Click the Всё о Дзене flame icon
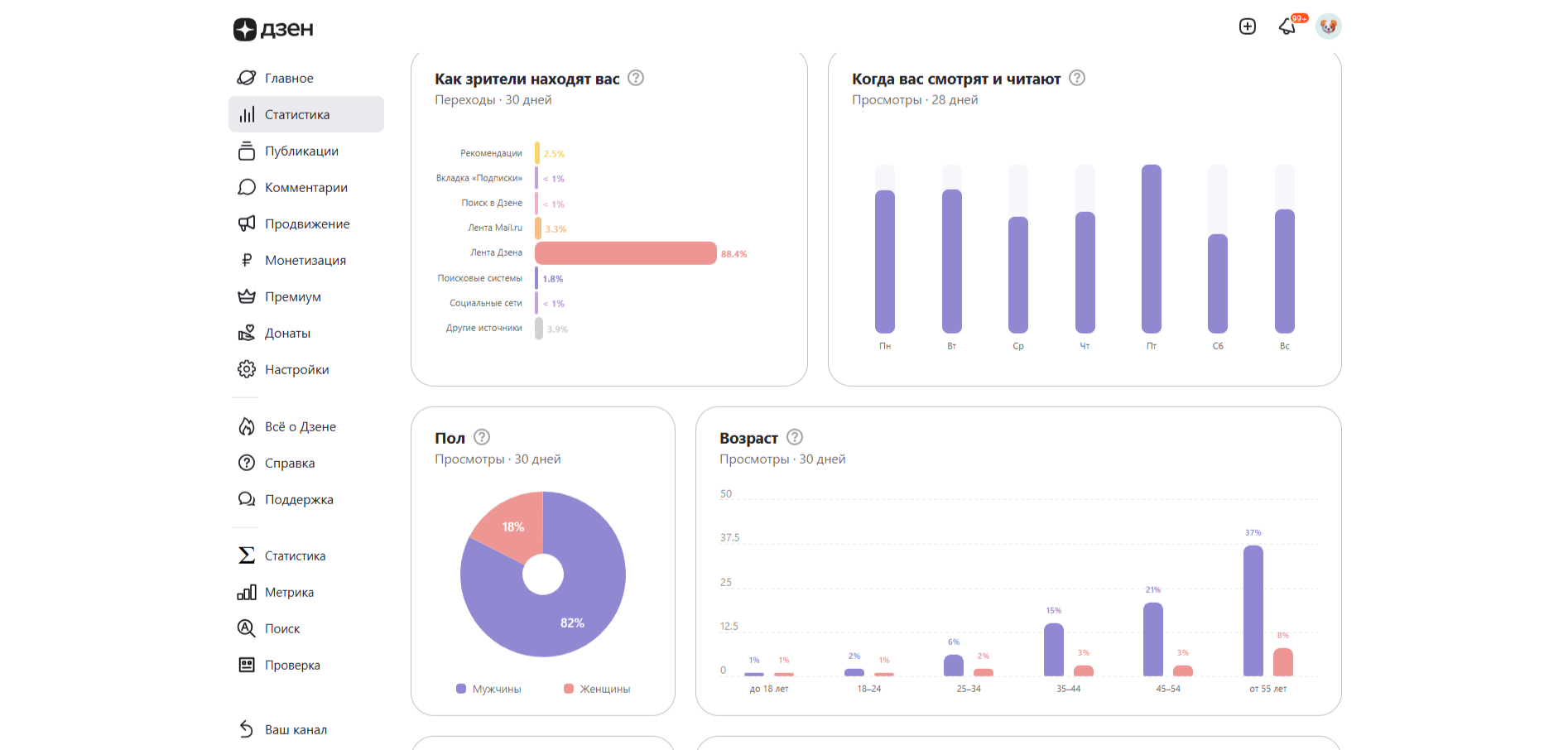The height and width of the screenshot is (750, 1568). pos(247,426)
